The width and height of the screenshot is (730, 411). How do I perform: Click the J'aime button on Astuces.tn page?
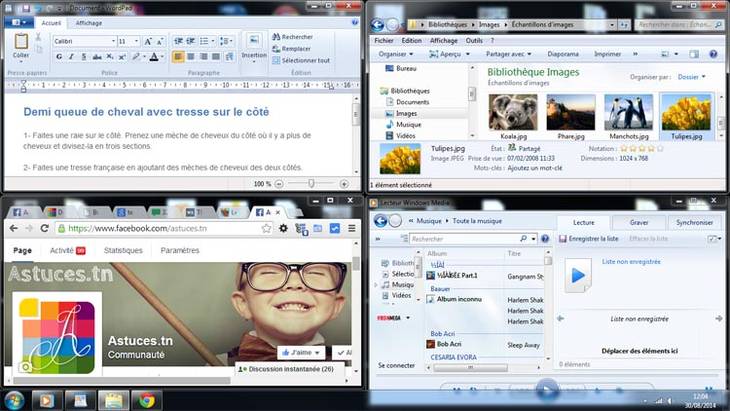point(301,352)
